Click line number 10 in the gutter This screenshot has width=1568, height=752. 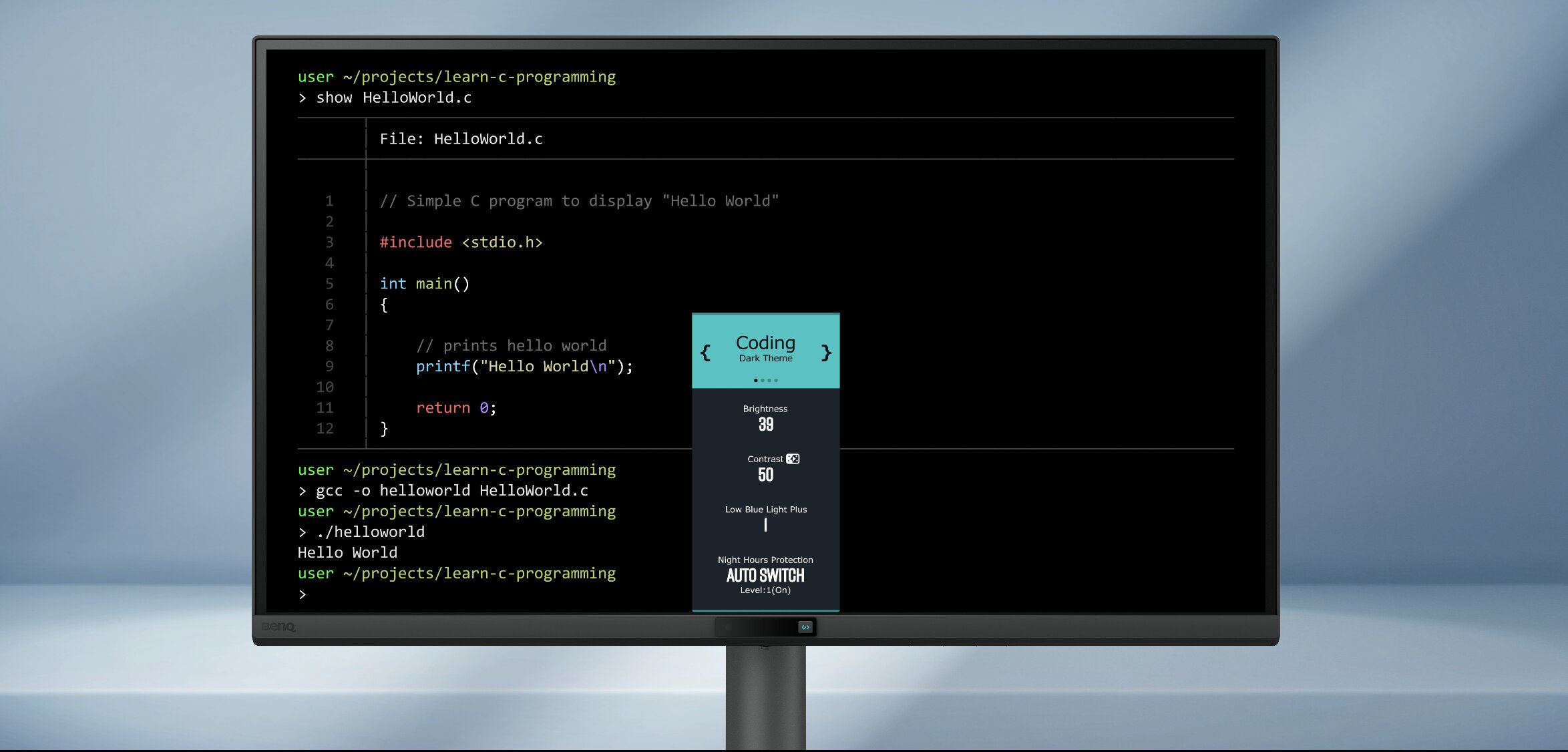coord(325,387)
